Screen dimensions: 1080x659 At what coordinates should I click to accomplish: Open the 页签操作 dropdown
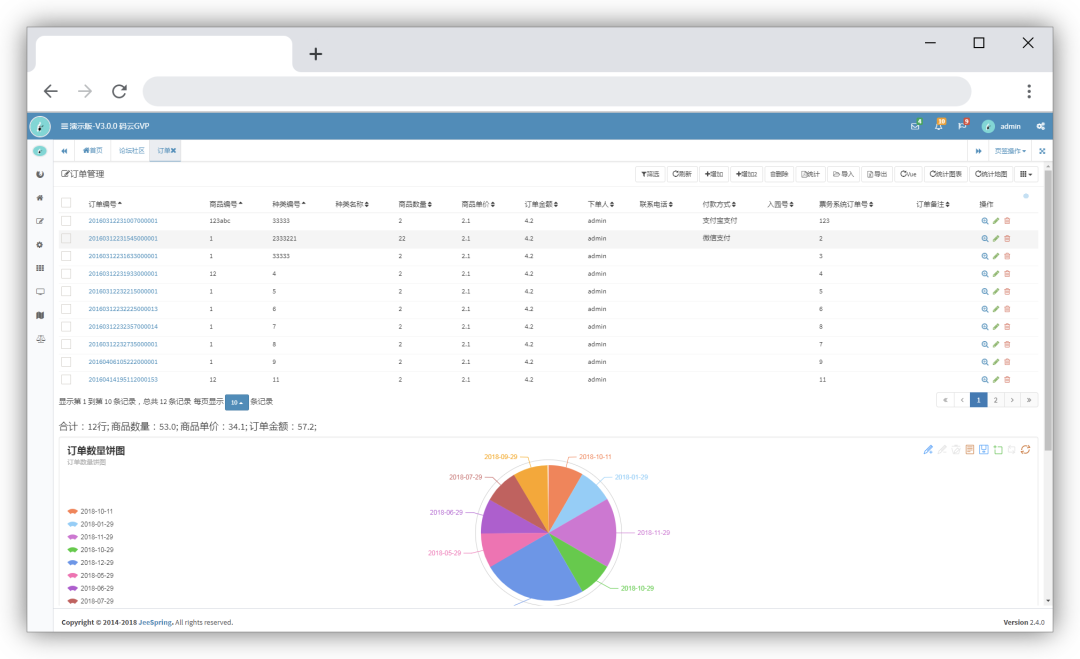1010,151
